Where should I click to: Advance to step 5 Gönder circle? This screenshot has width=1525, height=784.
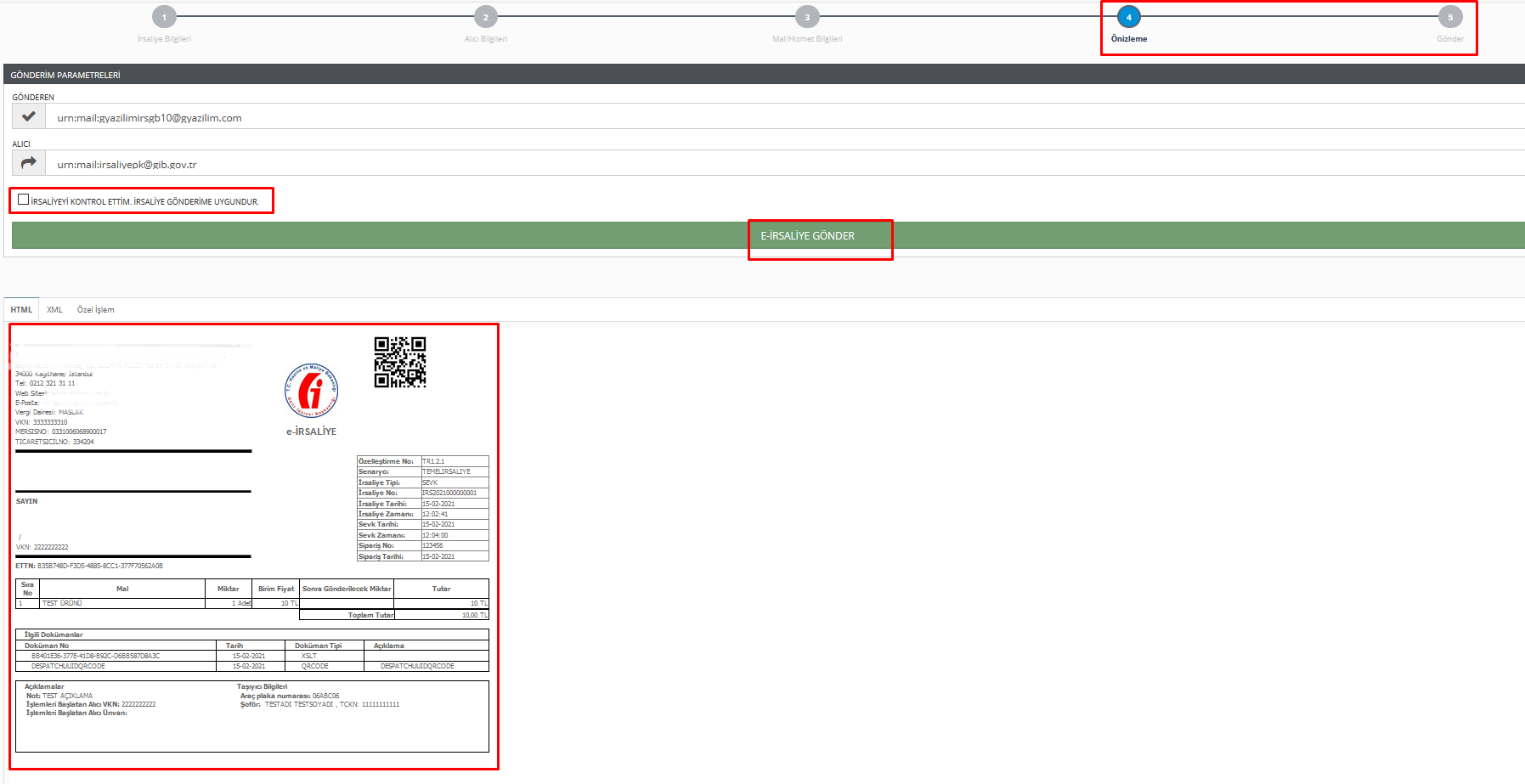point(1450,17)
